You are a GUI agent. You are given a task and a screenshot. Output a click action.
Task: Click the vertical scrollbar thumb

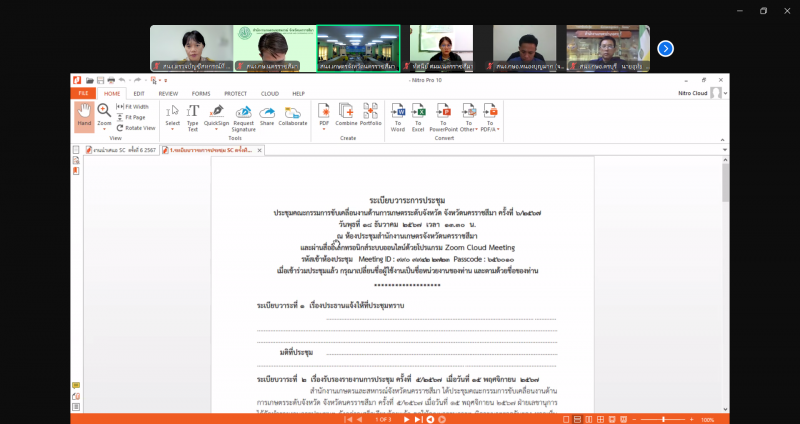click(726, 182)
